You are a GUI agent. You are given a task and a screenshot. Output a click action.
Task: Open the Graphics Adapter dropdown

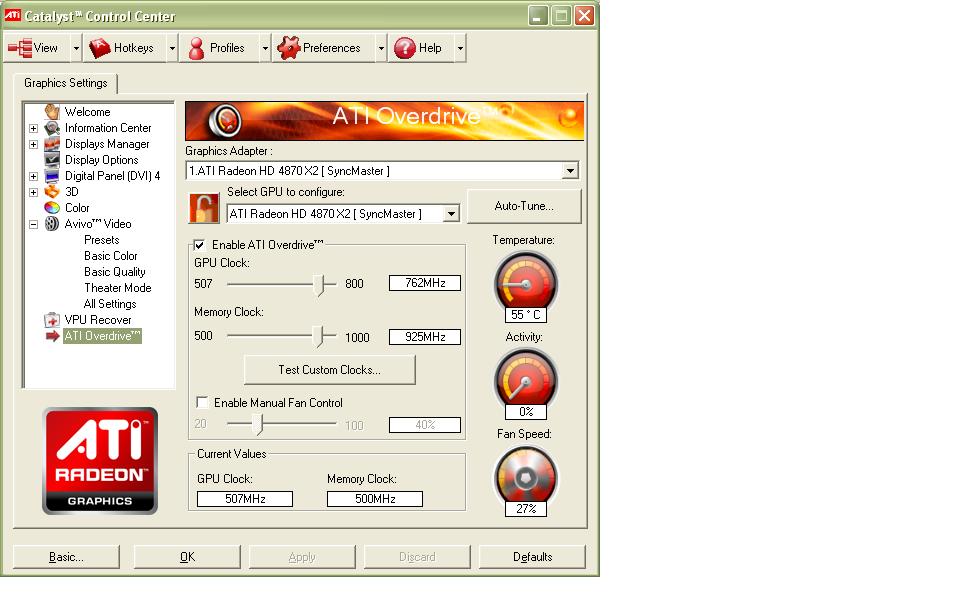click(570, 171)
